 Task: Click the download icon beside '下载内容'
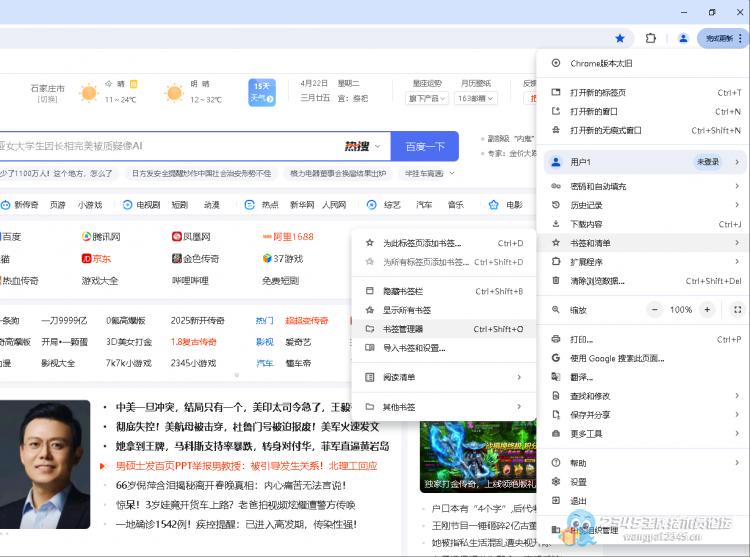point(556,223)
